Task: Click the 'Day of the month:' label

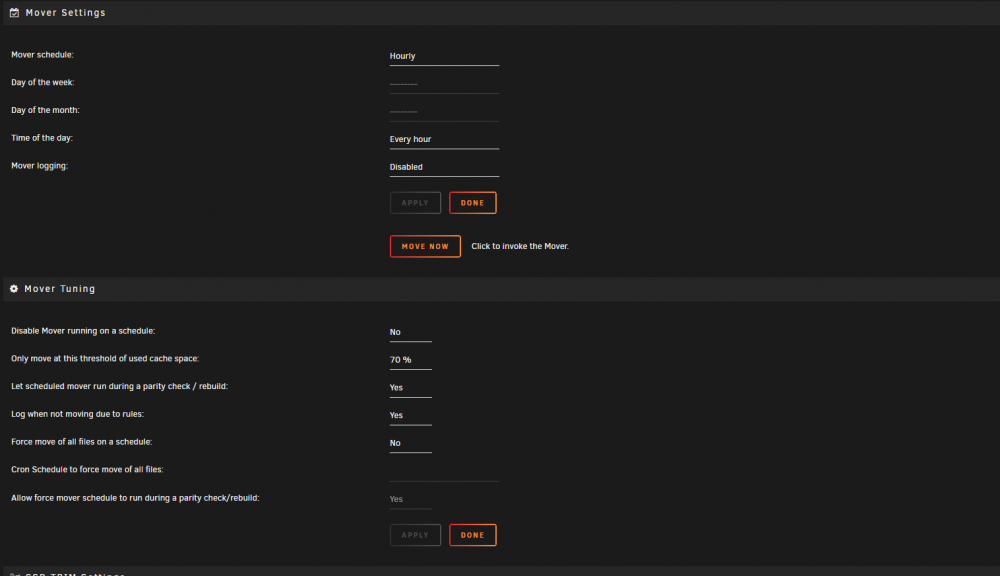Action: pyautogui.click(x=45, y=110)
